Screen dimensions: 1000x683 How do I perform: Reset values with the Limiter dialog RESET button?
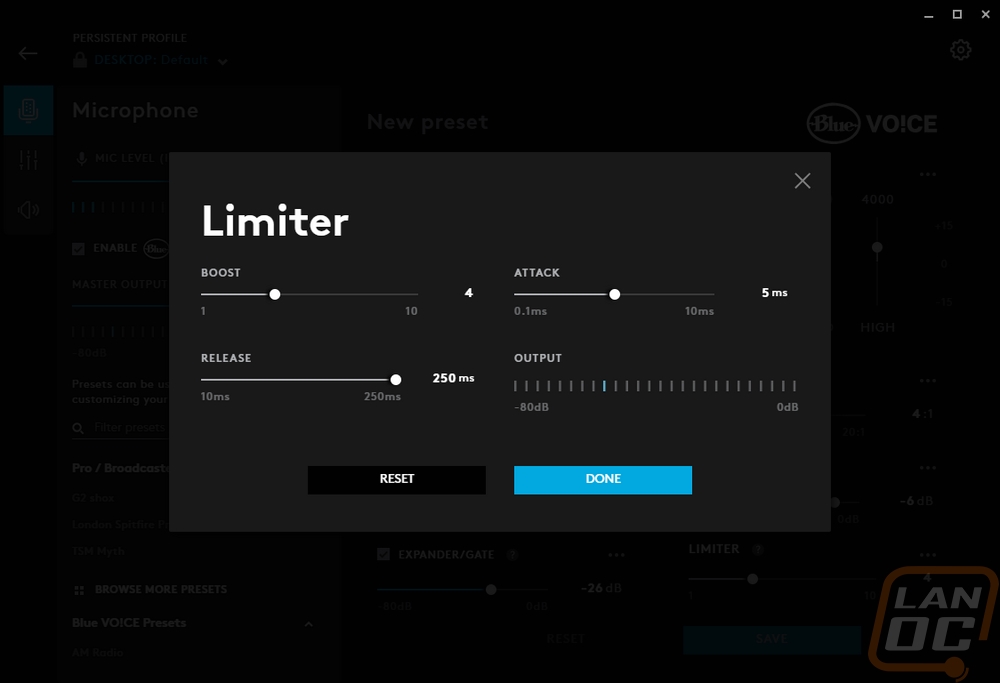(x=397, y=480)
